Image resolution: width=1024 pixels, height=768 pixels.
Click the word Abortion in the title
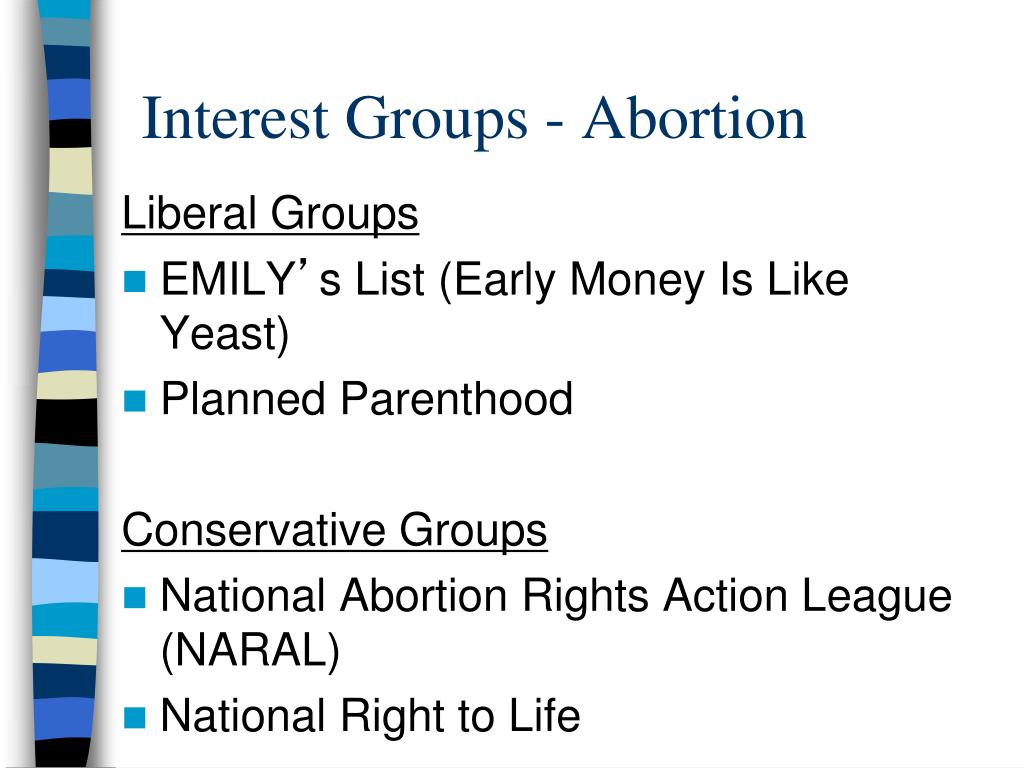pos(694,118)
